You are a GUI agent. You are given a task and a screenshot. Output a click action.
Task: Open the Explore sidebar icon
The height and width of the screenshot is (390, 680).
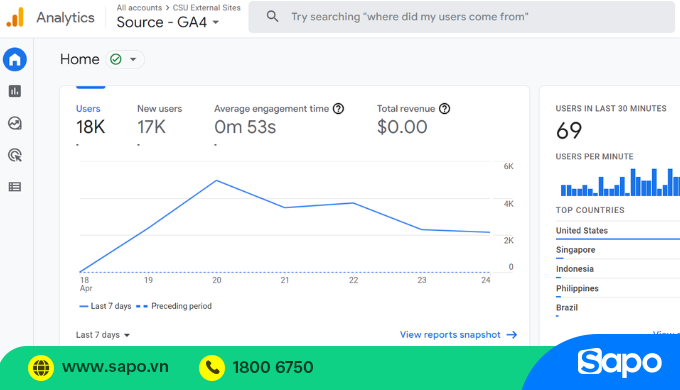pyautogui.click(x=15, y=123)
